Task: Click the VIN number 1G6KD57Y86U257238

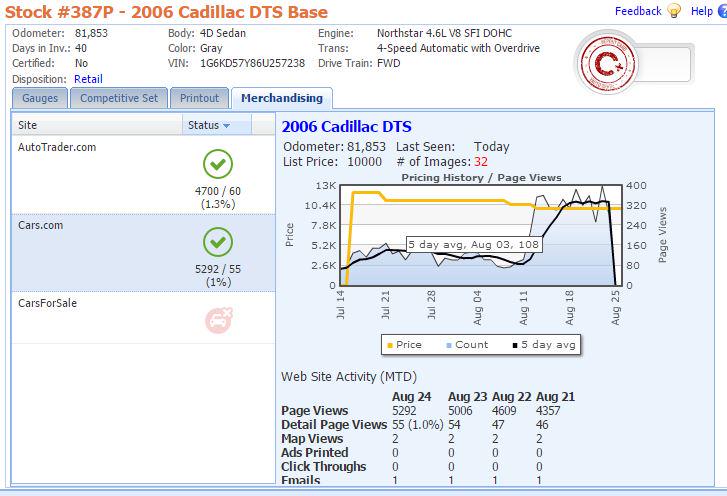Action: [x=252, y=64]
